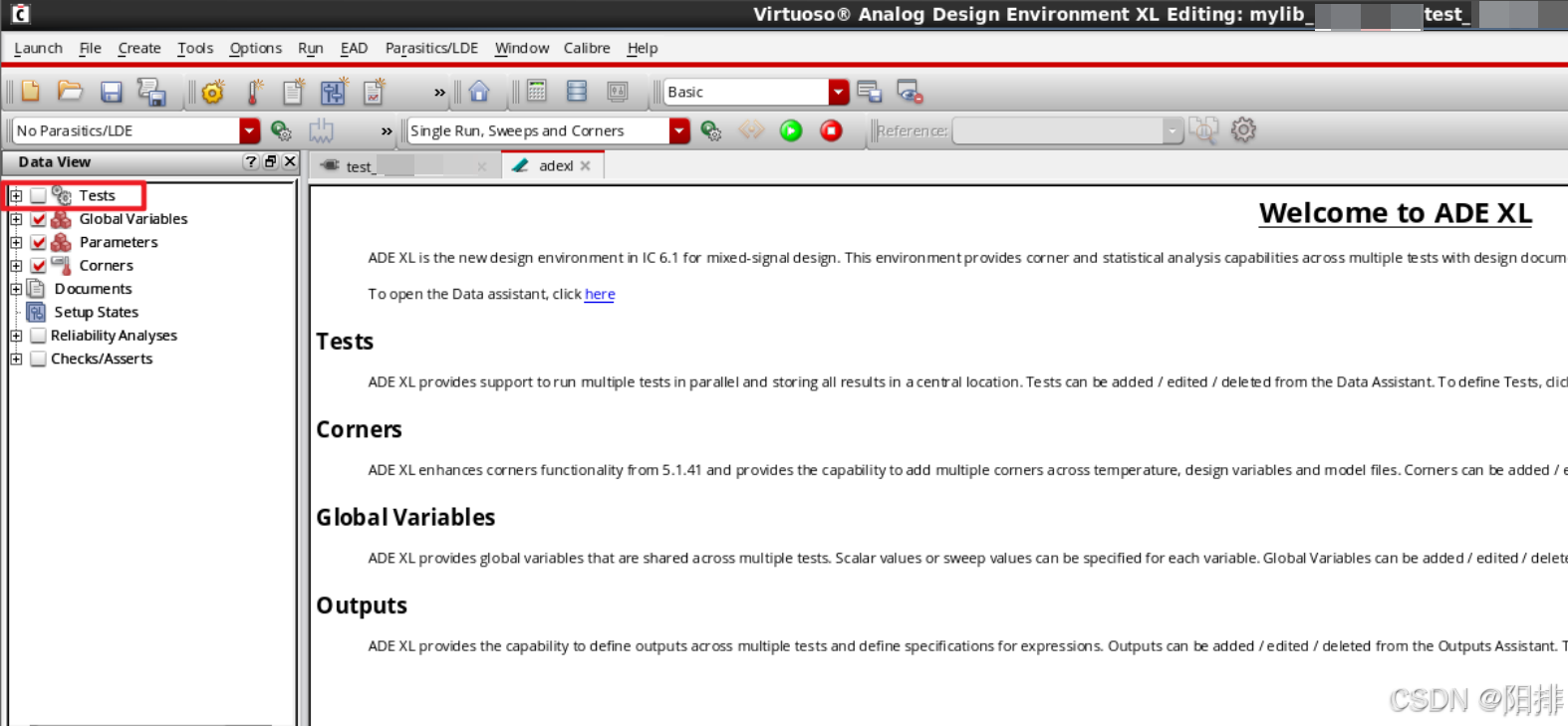Screen dimensions: 1568x726
Task: Open the Single Run, Sweeps and Corners dropdown
Action: point(679,130)
